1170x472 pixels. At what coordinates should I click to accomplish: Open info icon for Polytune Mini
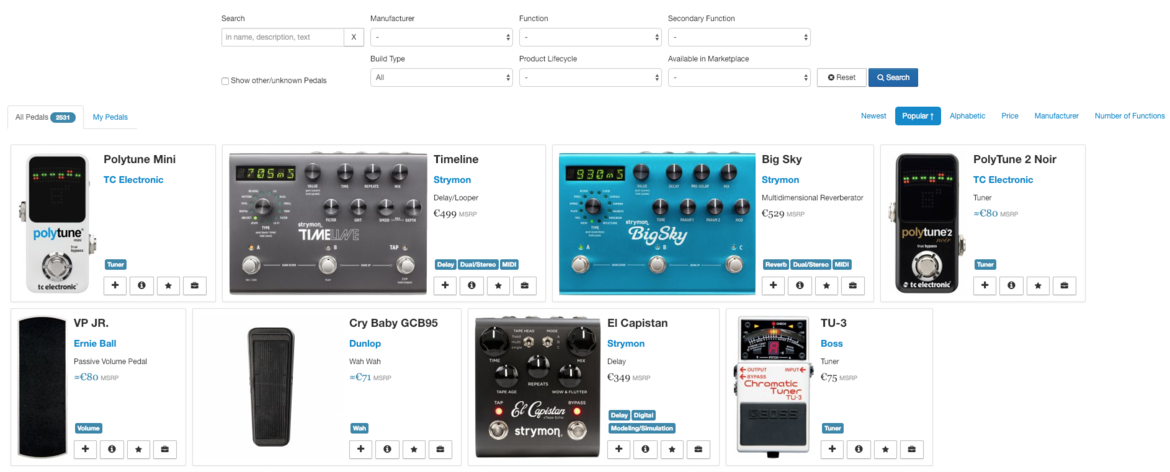142,285
